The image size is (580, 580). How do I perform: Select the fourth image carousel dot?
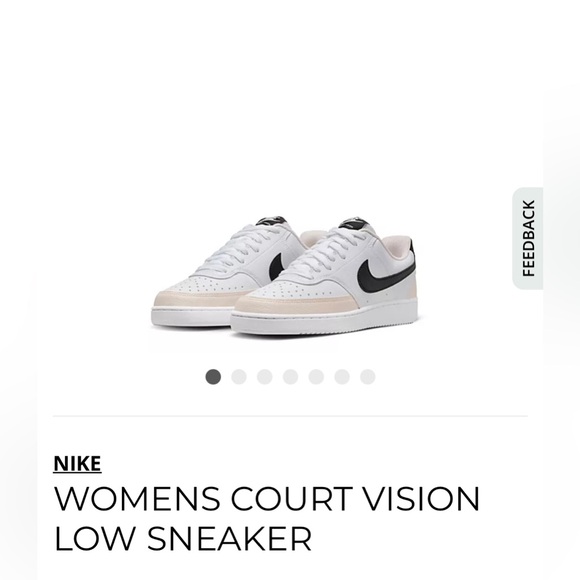coord(290,377)
